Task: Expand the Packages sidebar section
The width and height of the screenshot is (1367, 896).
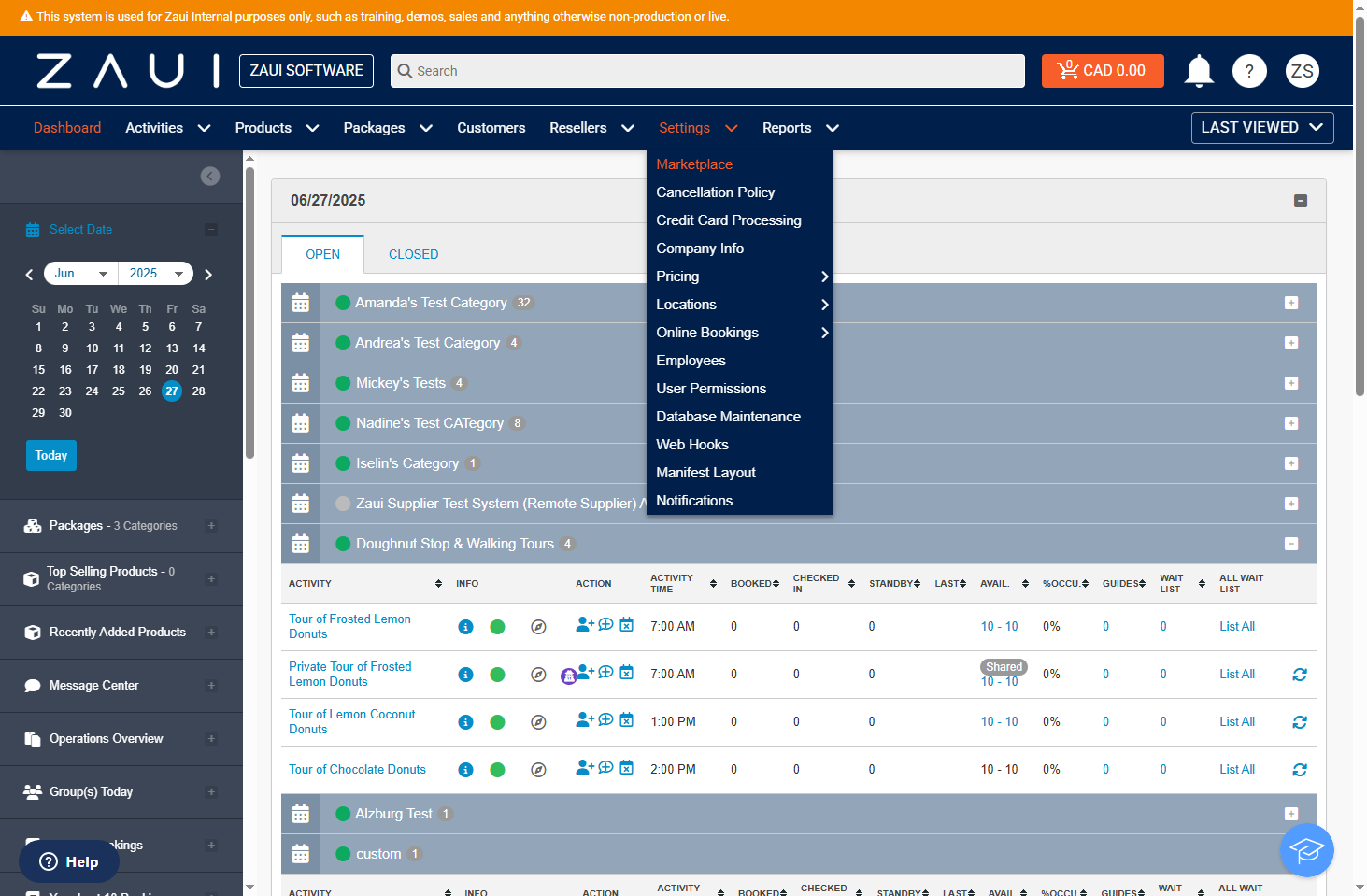Action: [211, 526]
